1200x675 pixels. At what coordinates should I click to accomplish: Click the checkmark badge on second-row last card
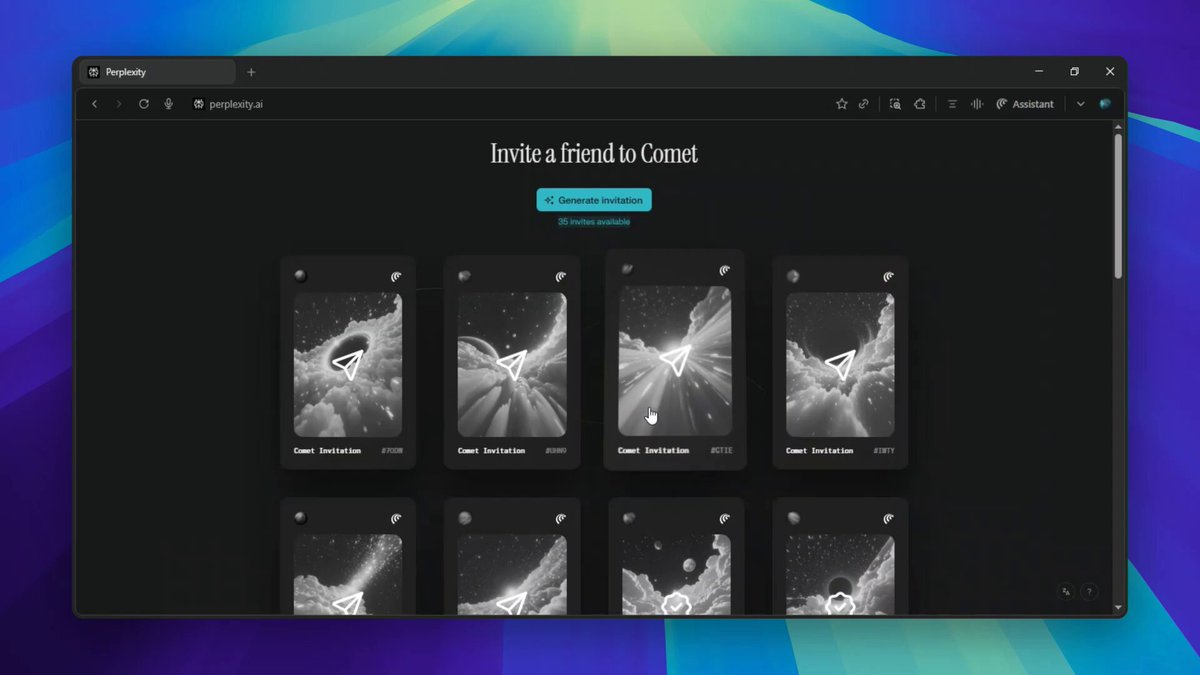point(840,604)
